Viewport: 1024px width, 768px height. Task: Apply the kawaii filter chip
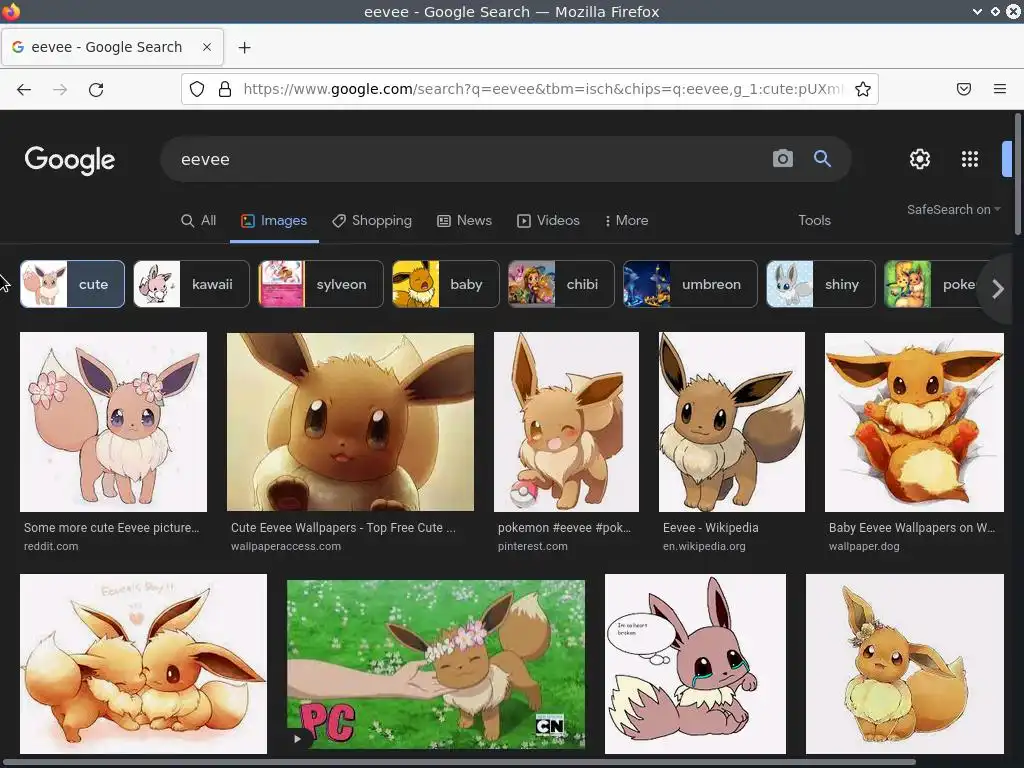click(x=191, y=284)
